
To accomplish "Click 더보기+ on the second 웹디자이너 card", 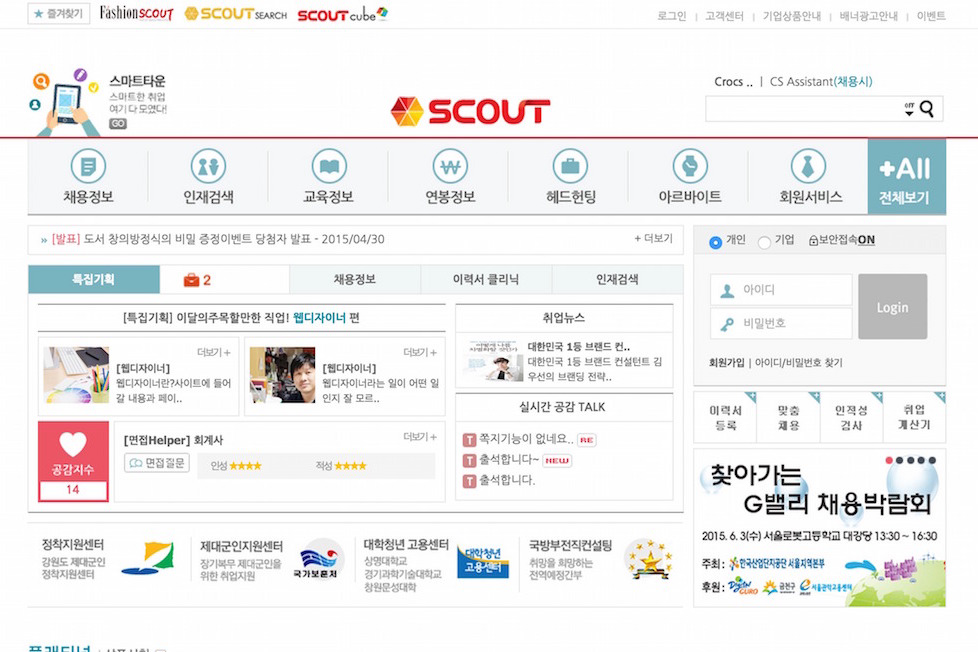I will (420, 353).
